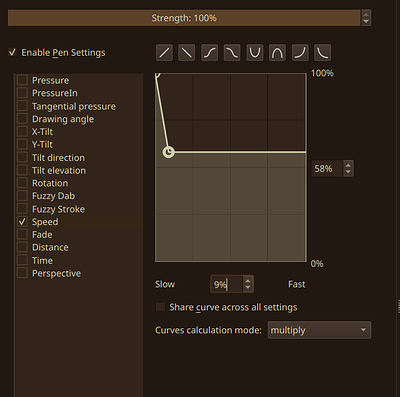Click the 9% curve input value field
400x397 pixels.
[226, 284]
